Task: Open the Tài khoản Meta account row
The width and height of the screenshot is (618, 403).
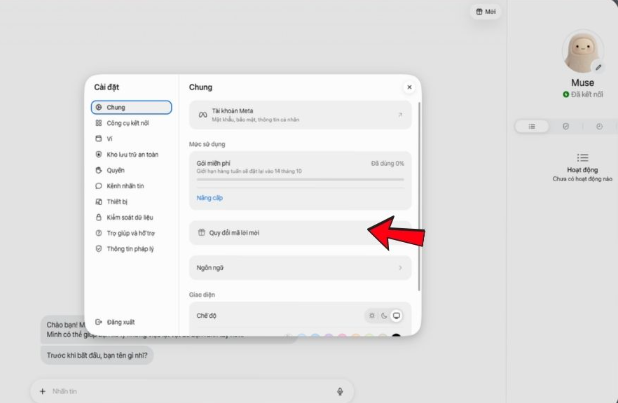Action: 300,115
